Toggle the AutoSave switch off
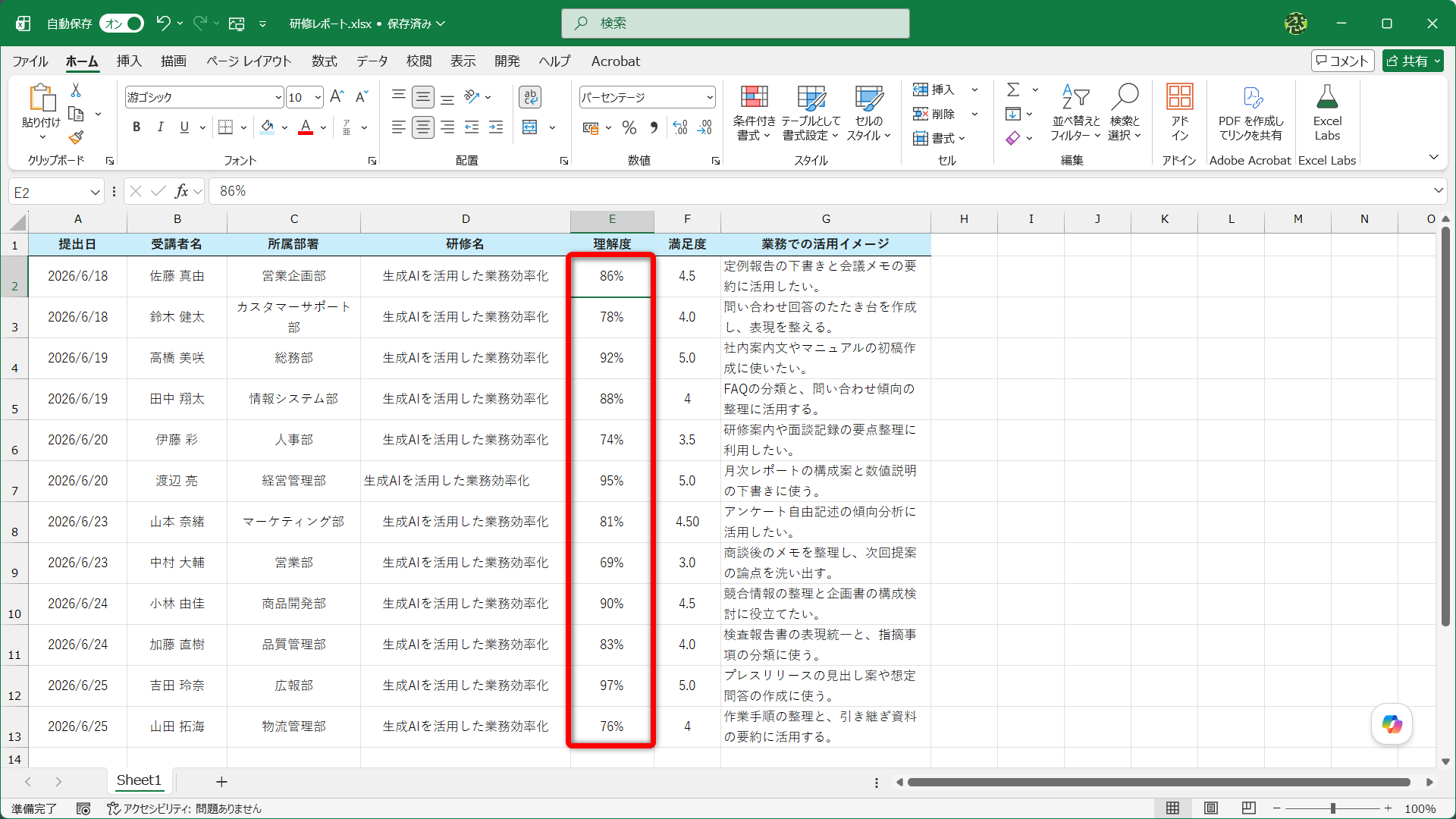 pyautogui.click(x=121, y=24)
